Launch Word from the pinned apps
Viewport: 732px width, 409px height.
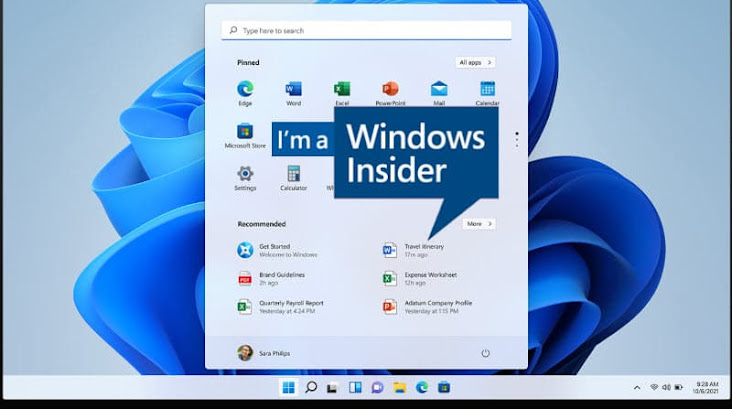point(294,93)
